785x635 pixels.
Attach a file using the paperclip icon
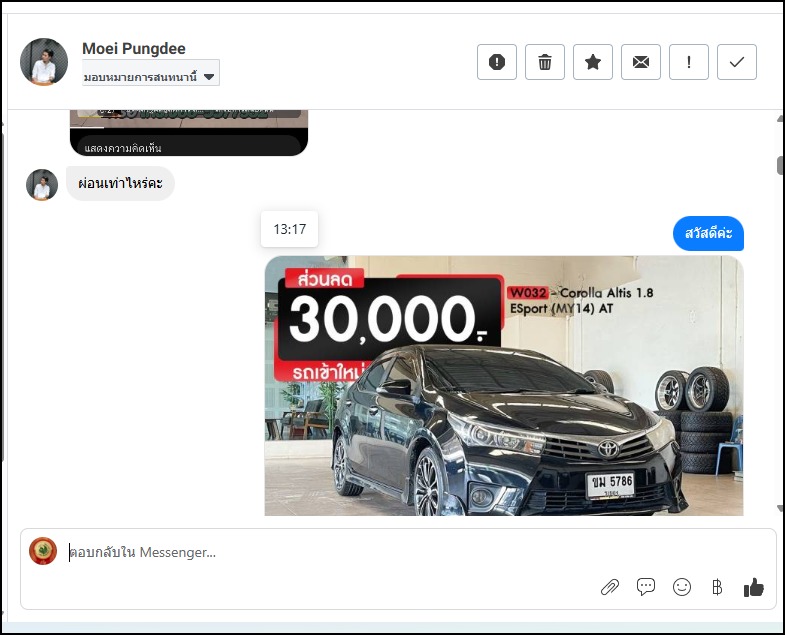610,587
